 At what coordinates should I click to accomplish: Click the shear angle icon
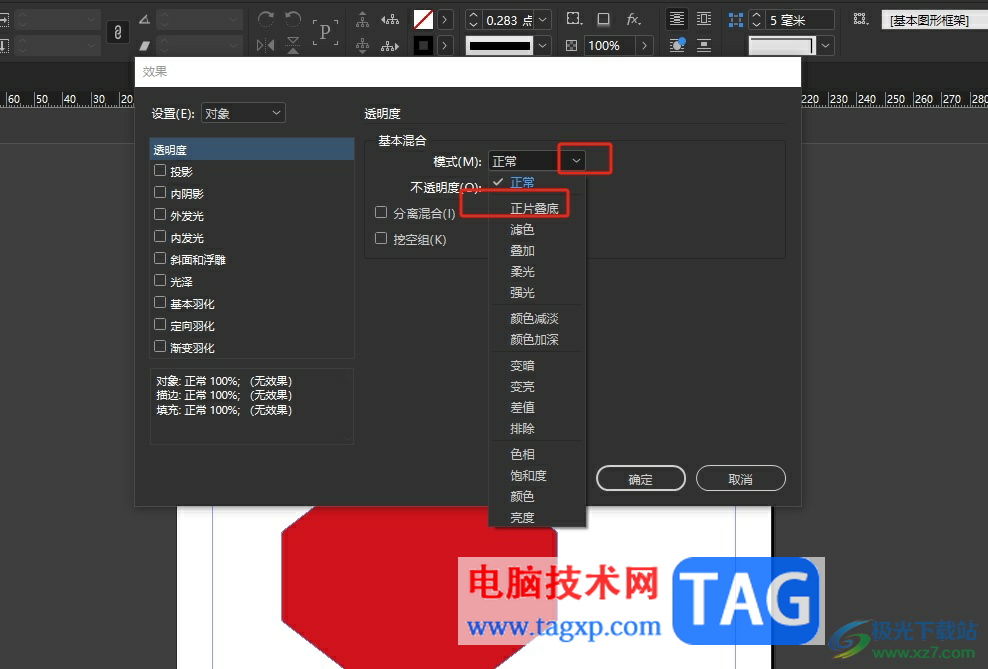(x=145, y=45)
